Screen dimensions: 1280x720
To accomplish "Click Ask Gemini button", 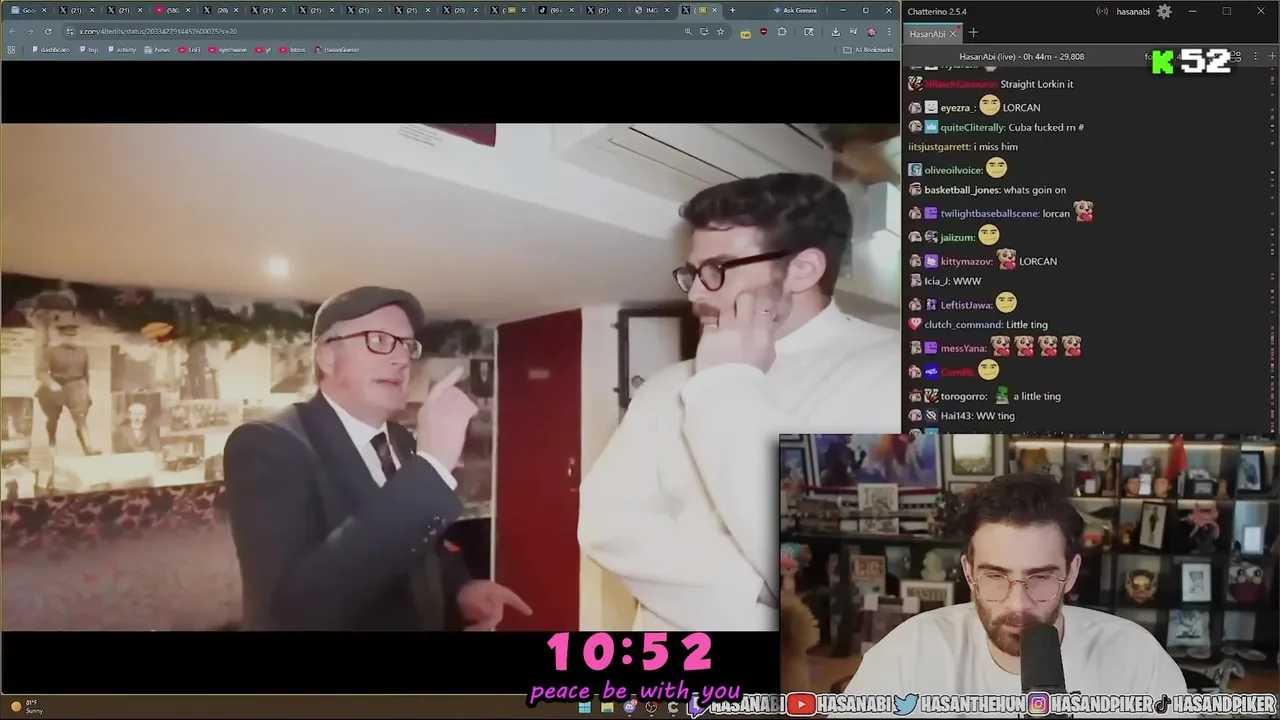I will click(x=794, y=10).
